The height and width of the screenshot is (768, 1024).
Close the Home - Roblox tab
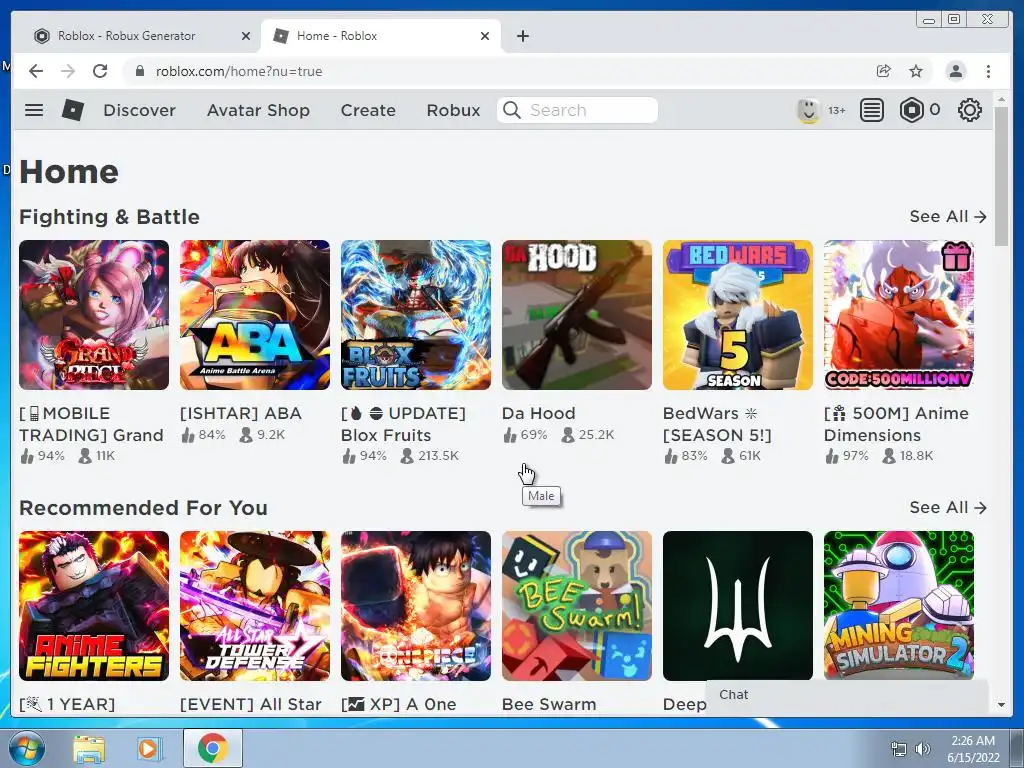485,36
